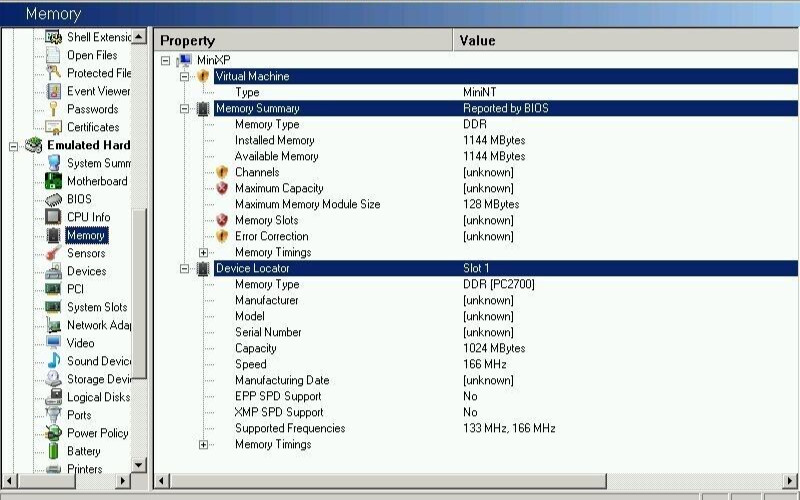Click the '166 MHz' speed value
The image size is (800, 500).
pyautogui.click(x=485, y=364)
